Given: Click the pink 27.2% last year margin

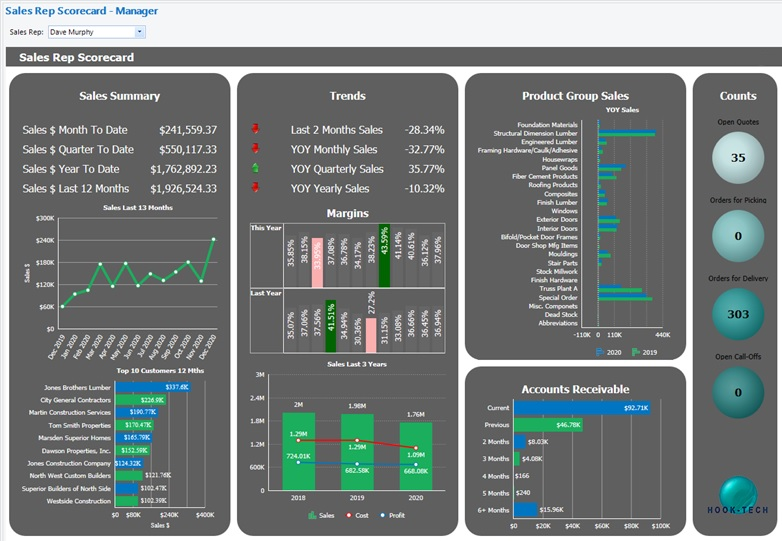Looking at the screenshot, I should (x=371, y=335).
